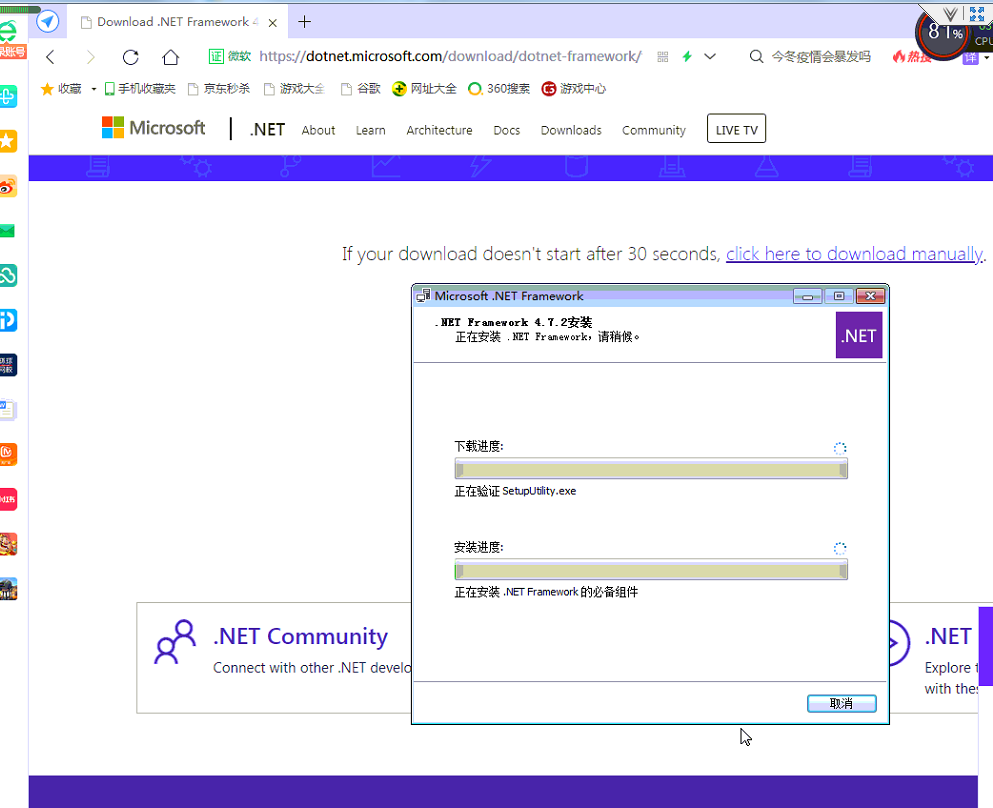
Task: Open the red shopping sidebar icon
Action: [x=8, y=499]
